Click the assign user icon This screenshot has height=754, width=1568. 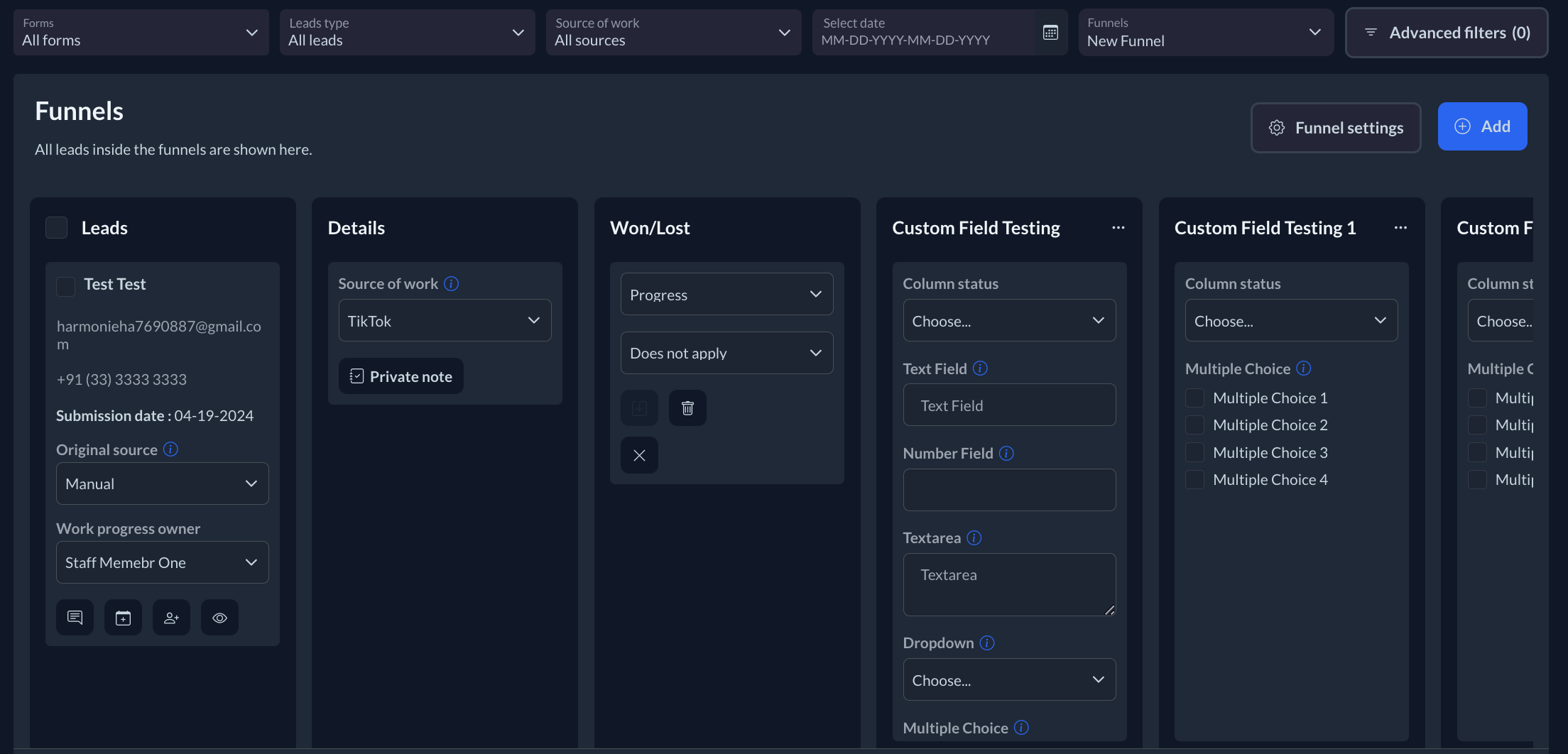click(171, 618)
